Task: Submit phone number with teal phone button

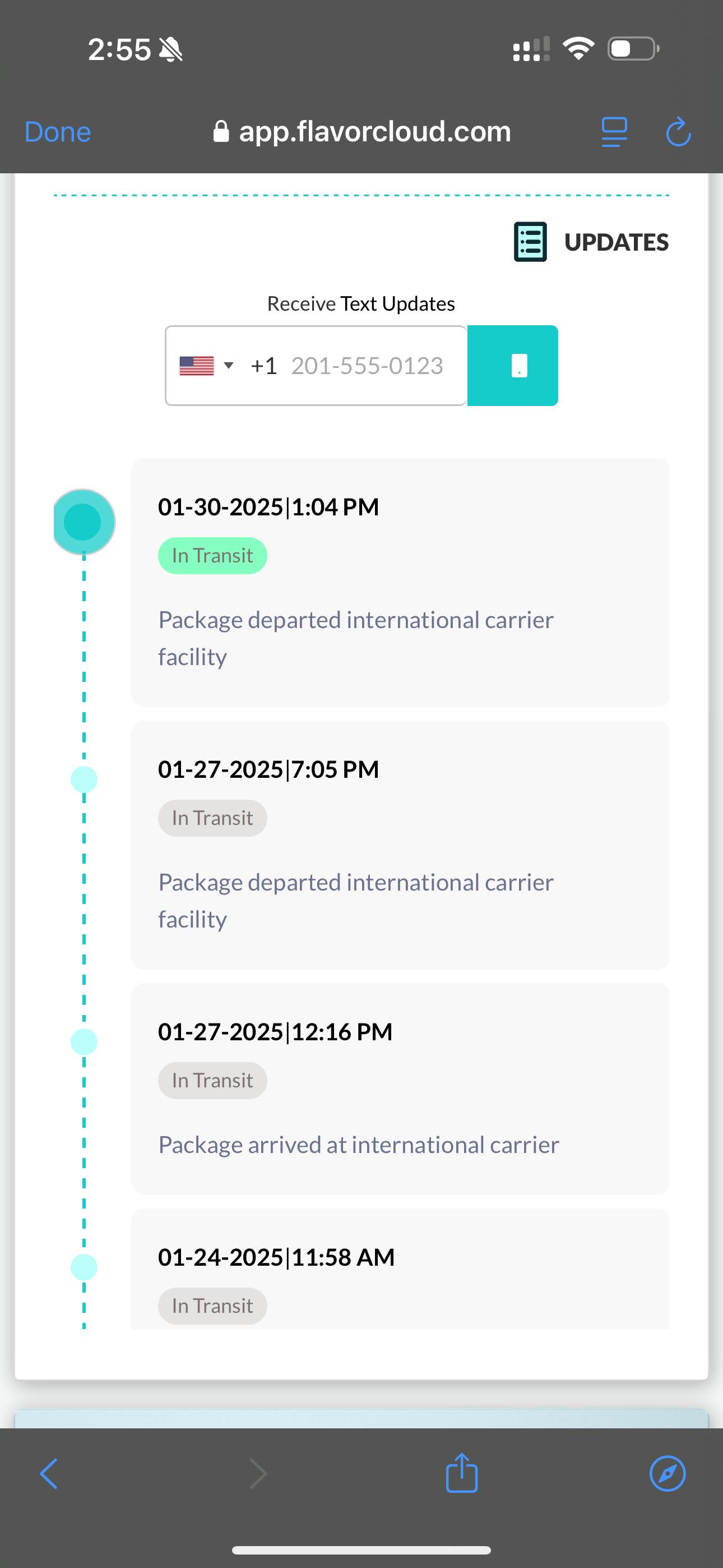Action: [x=512, y=366]
